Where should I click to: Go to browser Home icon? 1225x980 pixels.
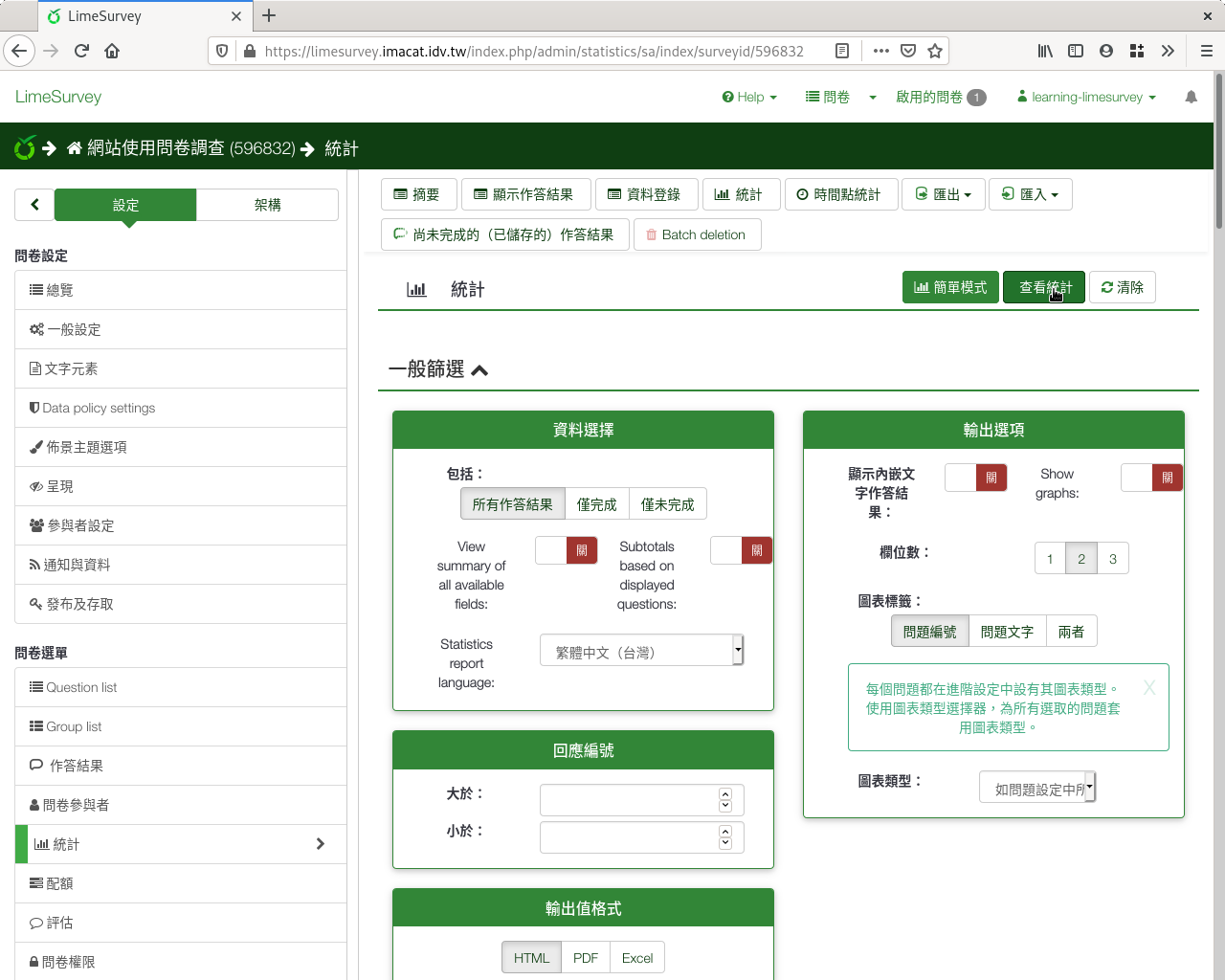click(x=112, y=51)
